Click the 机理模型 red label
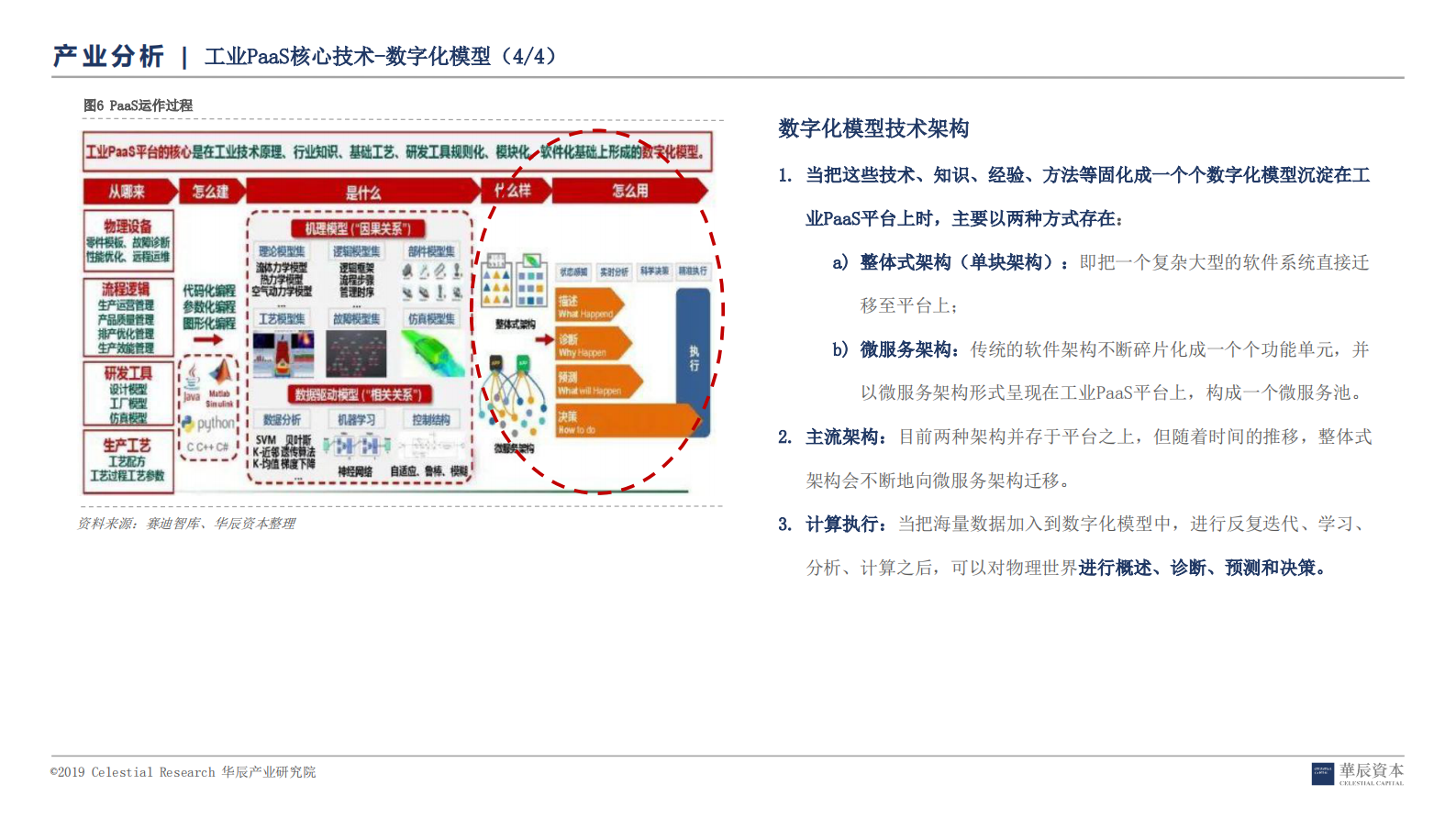This screenshot has width=1456, height=818. click(x=358, y=229)
